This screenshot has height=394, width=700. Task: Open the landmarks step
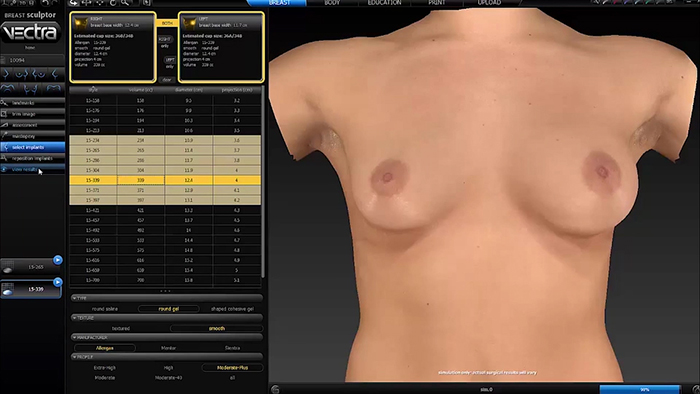click(33, 103)
